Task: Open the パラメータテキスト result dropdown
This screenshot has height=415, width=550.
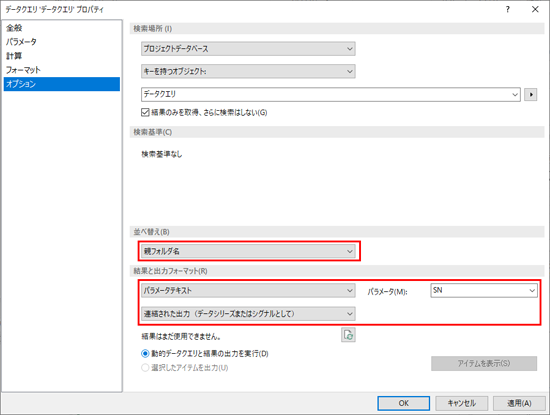Action: (x=248, y=290)
